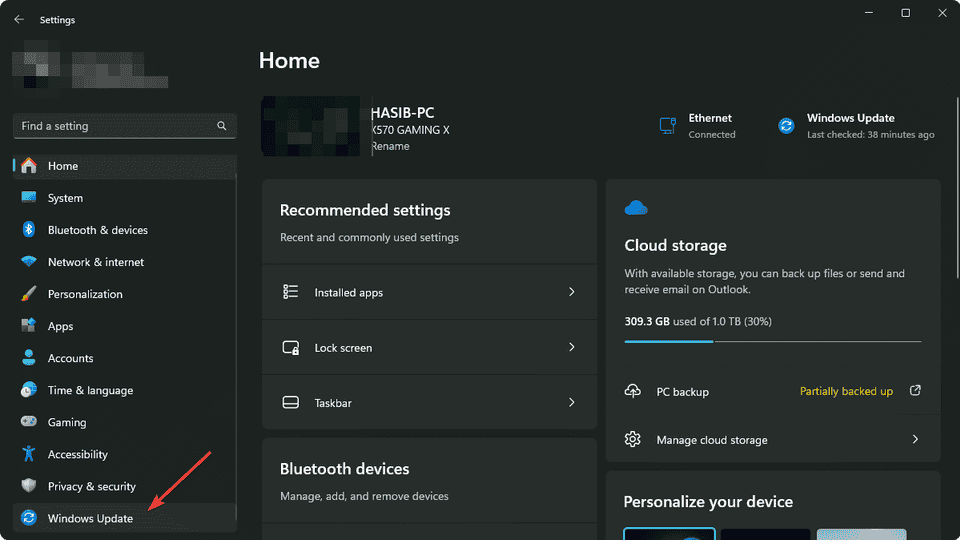Click the Lock screen icon
The image size is (960, 540).
click(291, 347)
